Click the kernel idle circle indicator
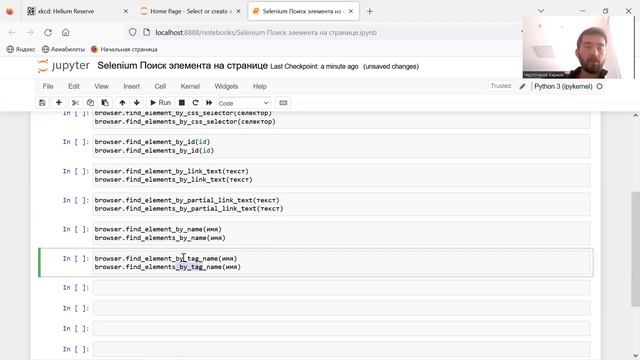The width and height of the screenshot is (640, 360). point(600,87)
